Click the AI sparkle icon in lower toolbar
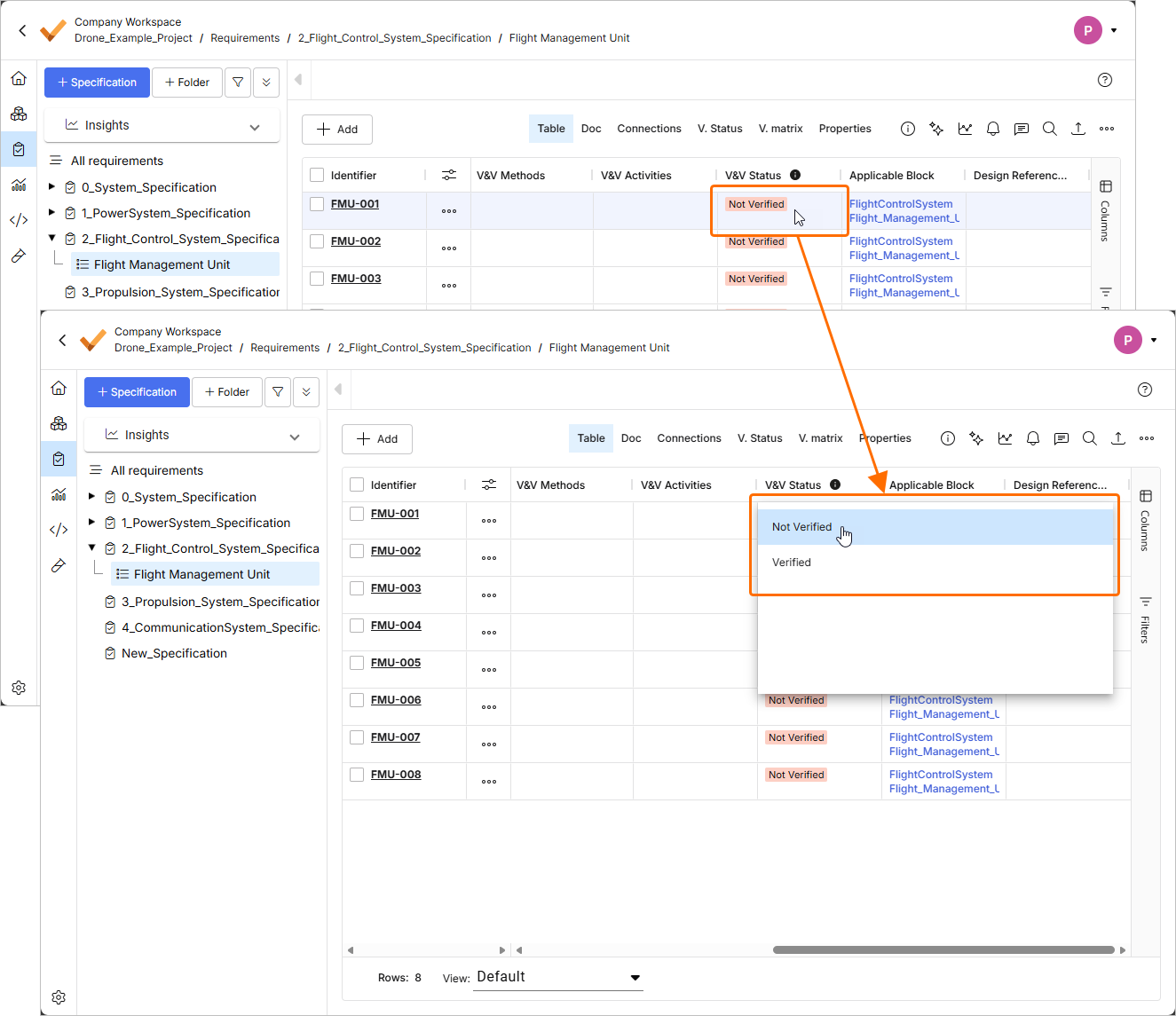1176x1016 pixels. (x=976, y=438)
